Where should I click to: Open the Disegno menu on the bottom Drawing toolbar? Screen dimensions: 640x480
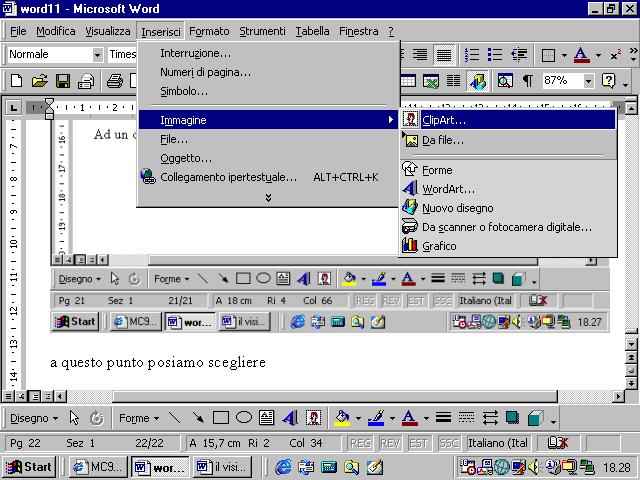(x=33, y=418)
